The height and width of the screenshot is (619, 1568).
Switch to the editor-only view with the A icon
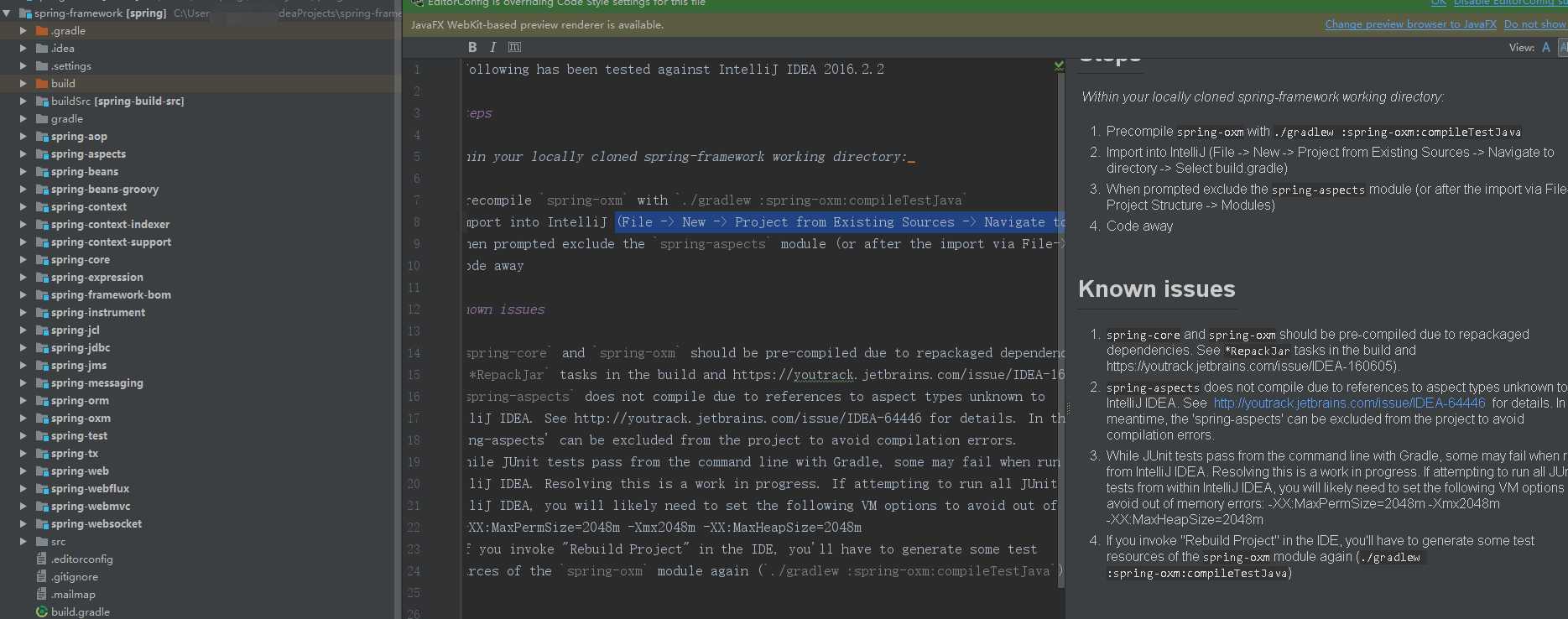coord(1546,48)
